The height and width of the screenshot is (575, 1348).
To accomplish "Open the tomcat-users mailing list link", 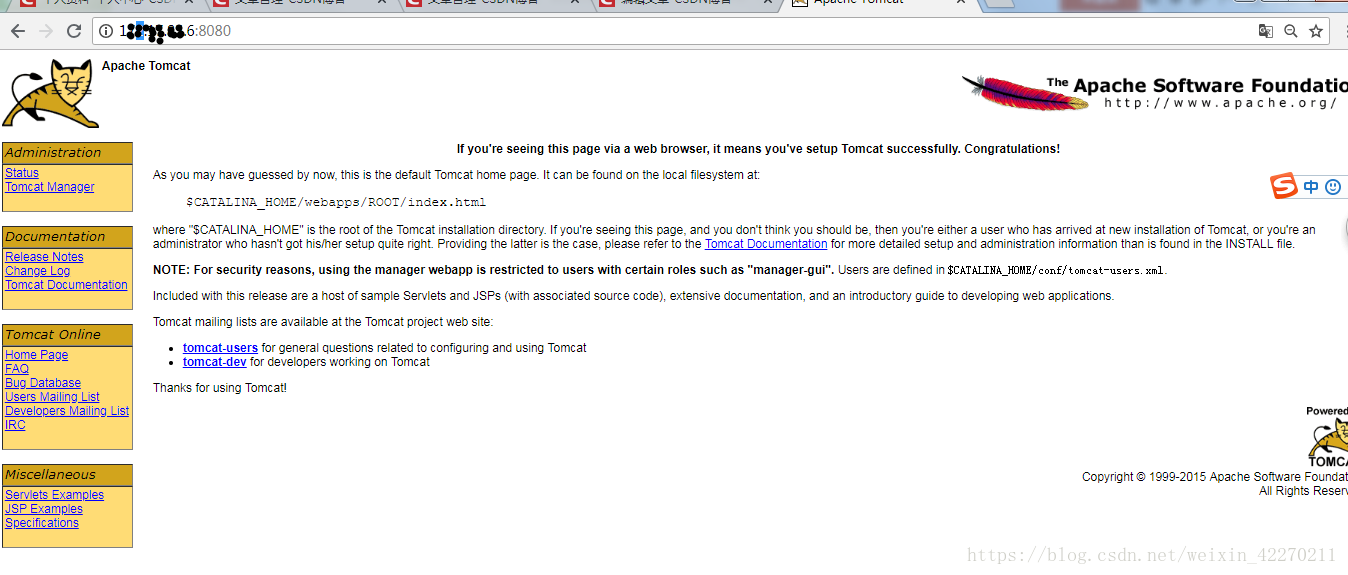I will (220, 348).
